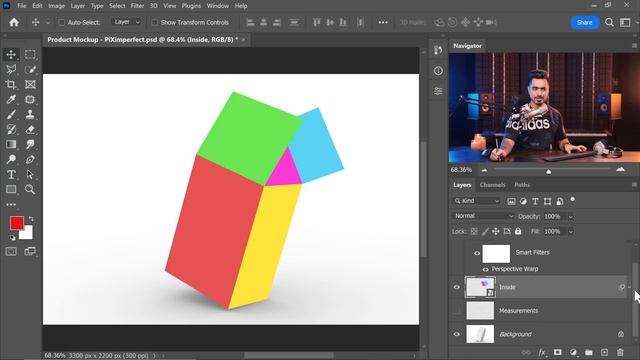Open the Fill dropdown arrow
The height and width of the screenshot is (360, 640).
[571, 231]
